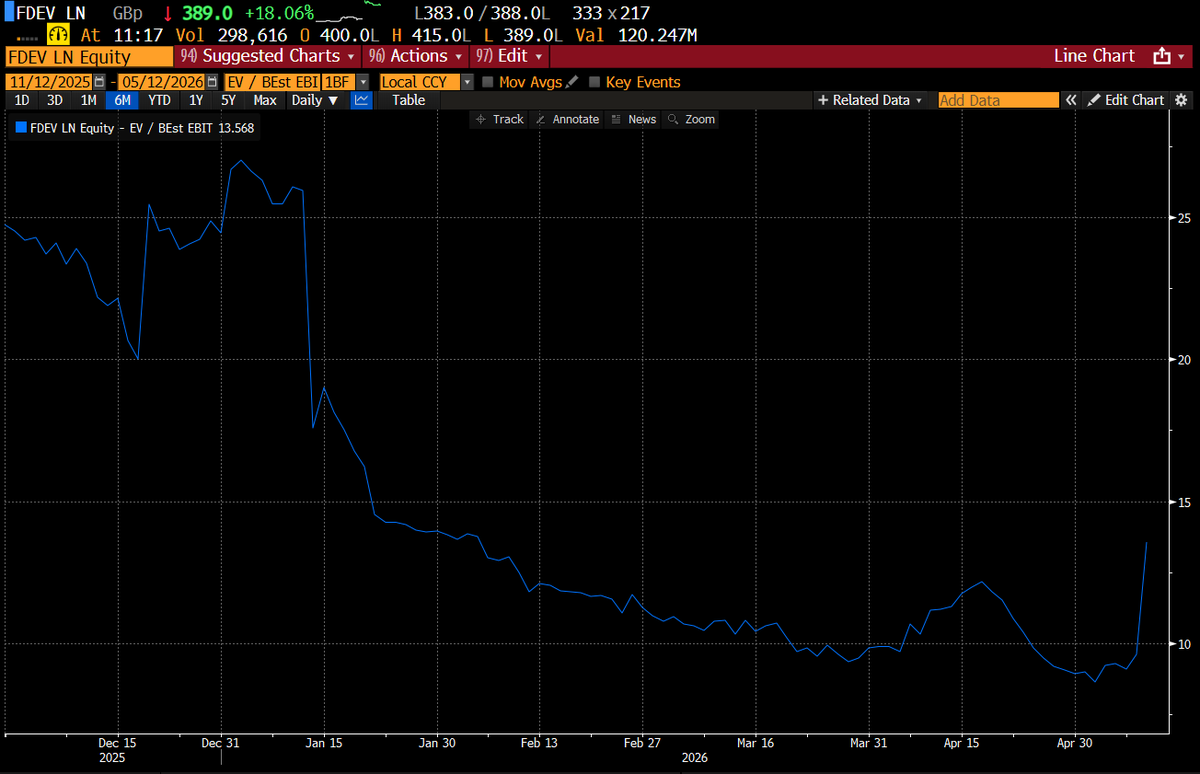This screenshot has height=774, width=1200.
Task: Click the Dec 15 date axis label
Action: [x=118, y=744]
